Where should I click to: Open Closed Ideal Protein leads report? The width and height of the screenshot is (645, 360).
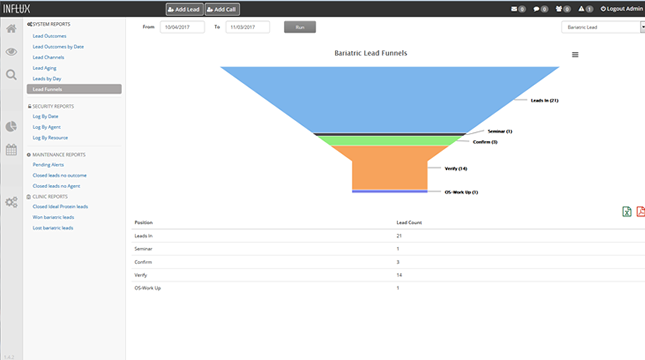(x=60, y=207)
